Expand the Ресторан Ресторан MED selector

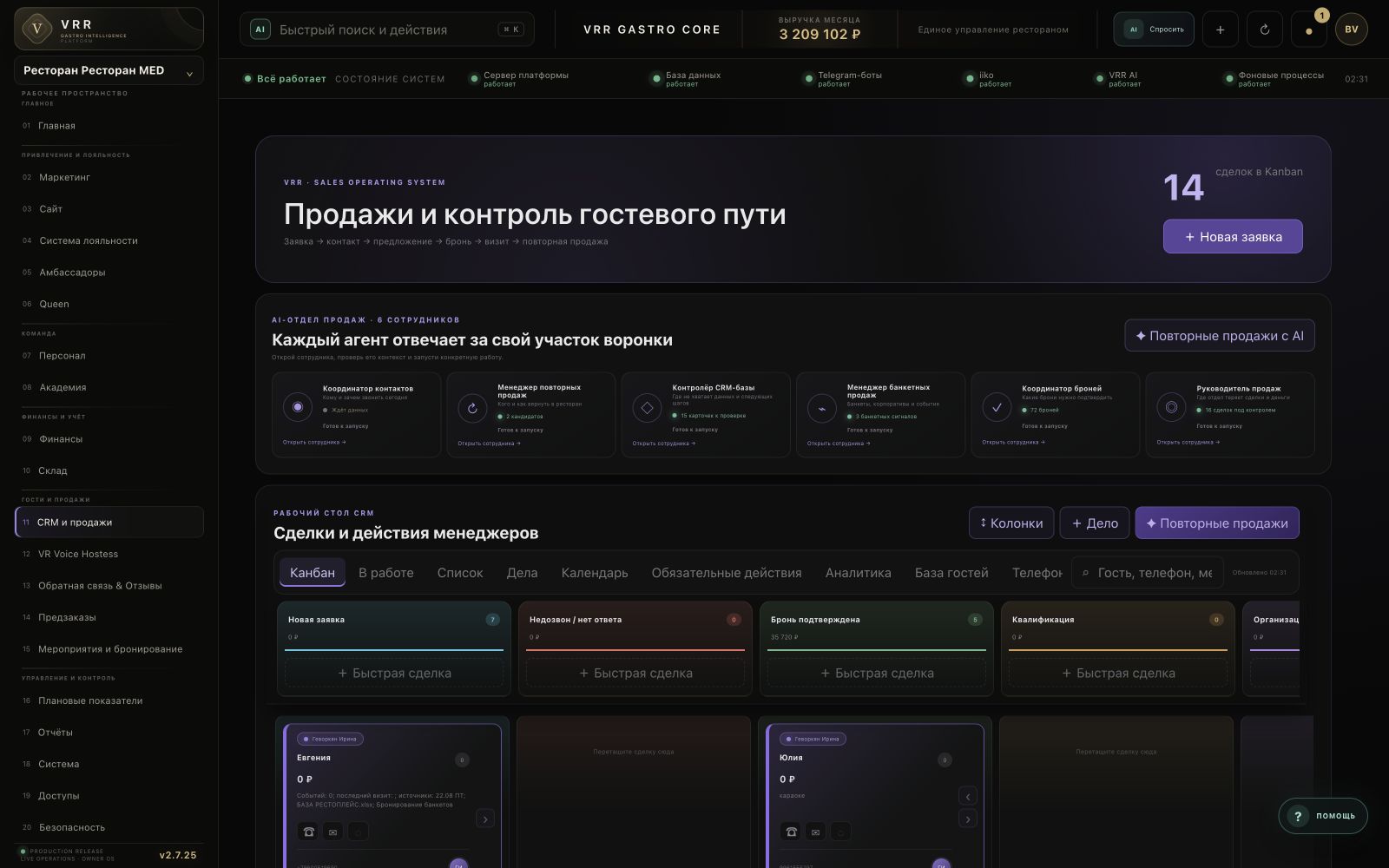[x=109, y=70]
